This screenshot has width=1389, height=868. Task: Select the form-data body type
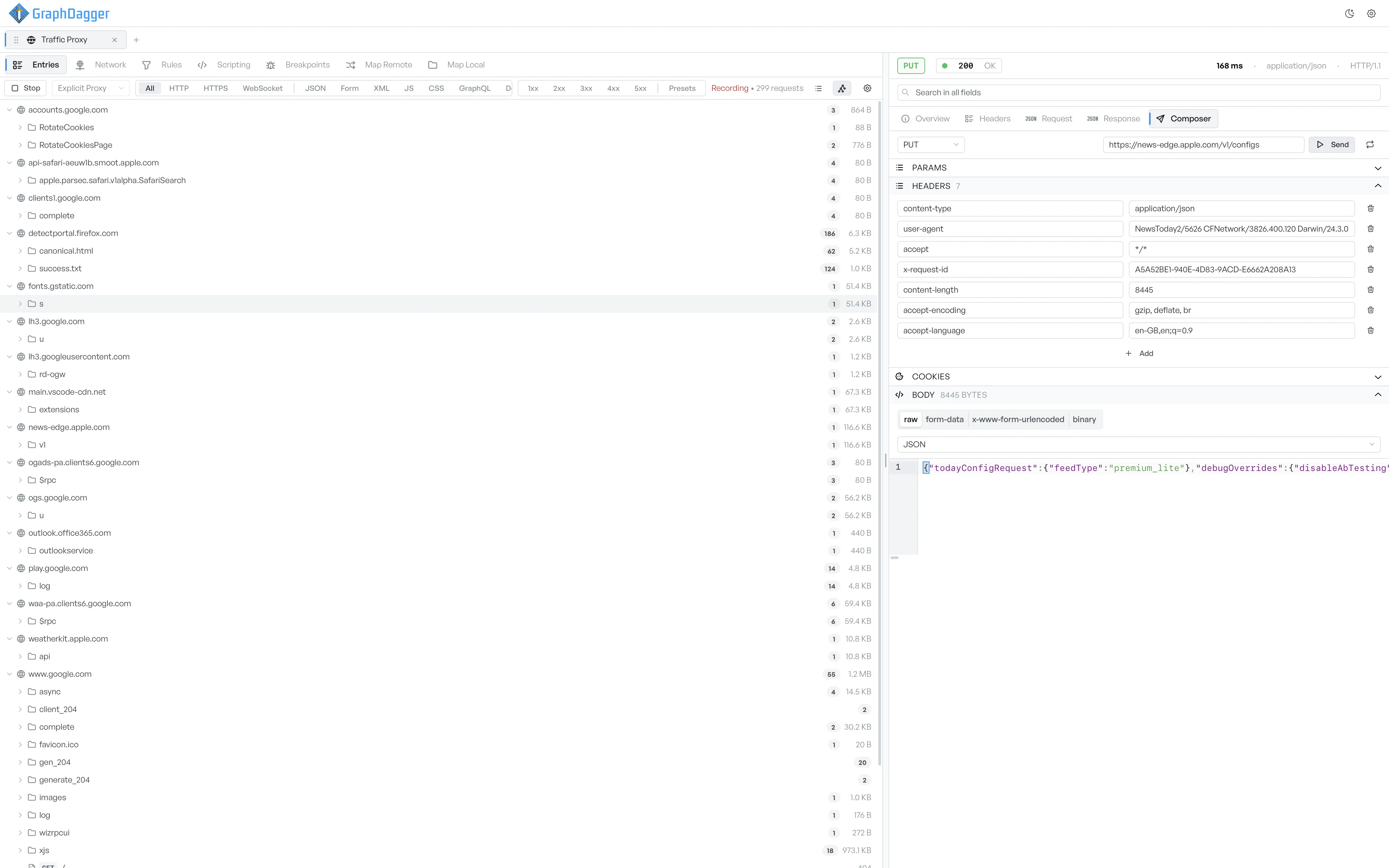pos(944,420)
